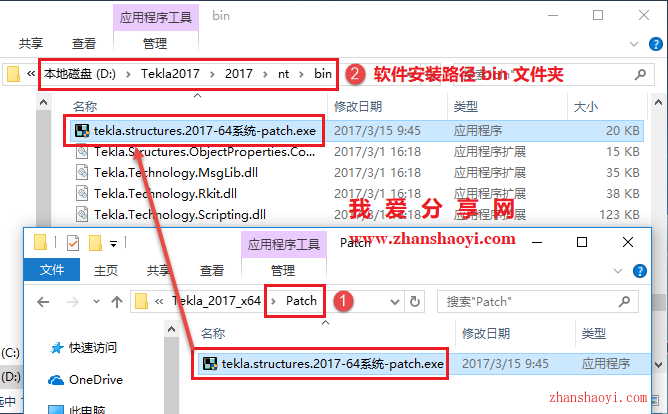Click New folder icon in quick access toolbar
Viewport: 668px width, 414px height.
click(x=95, y=243)
